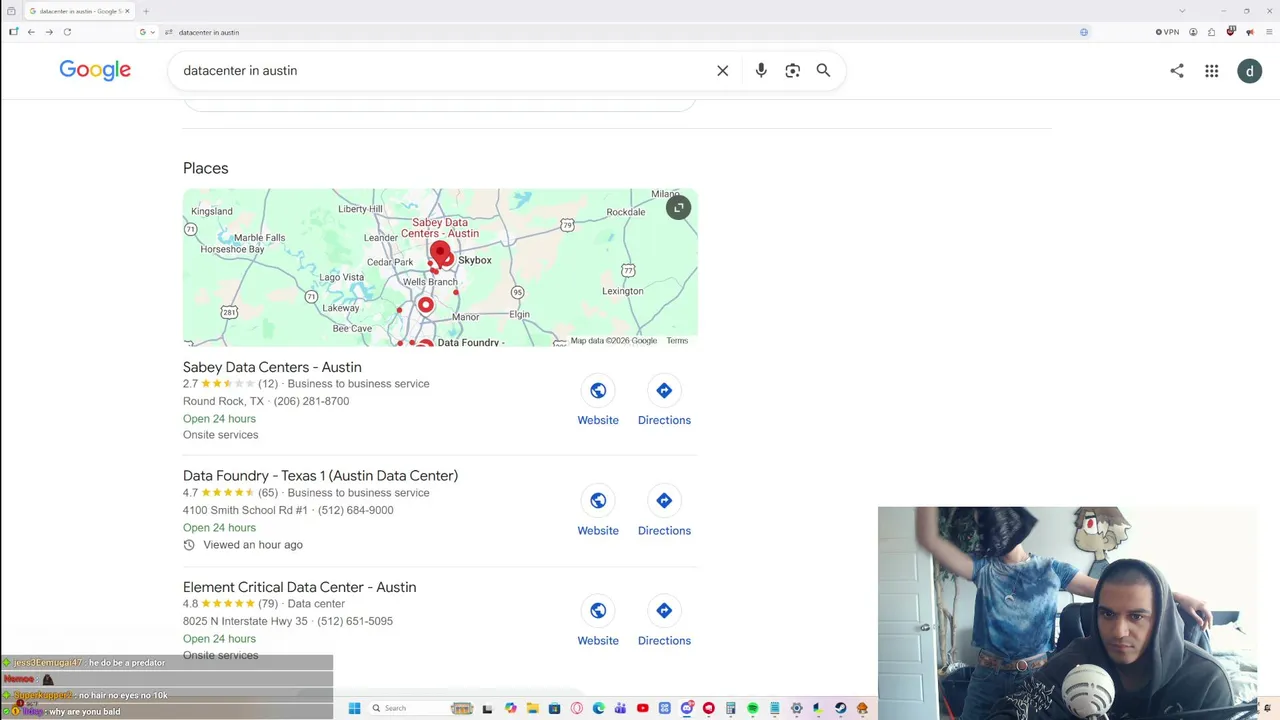1280x720 pixels.
Task: Click the Round Rock, TX location text
Action: click(x=223, y=401)
